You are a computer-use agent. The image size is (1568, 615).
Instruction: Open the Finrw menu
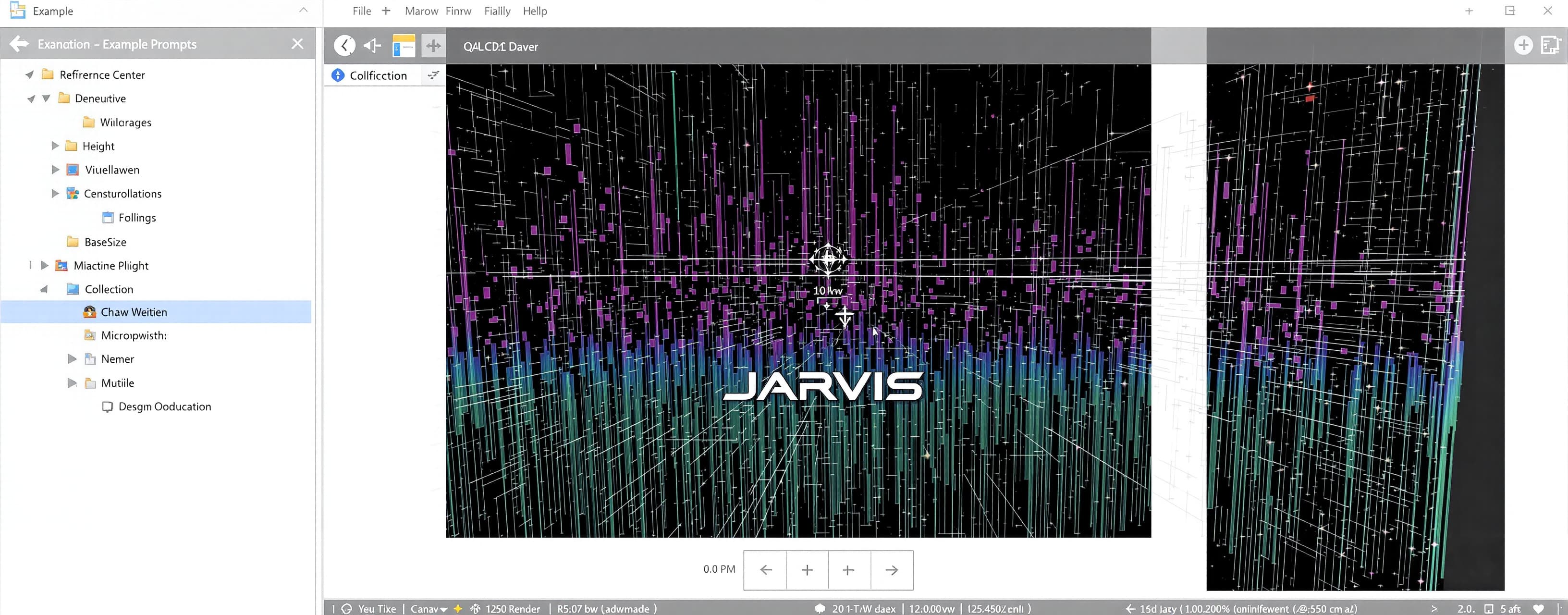point(458,11)
